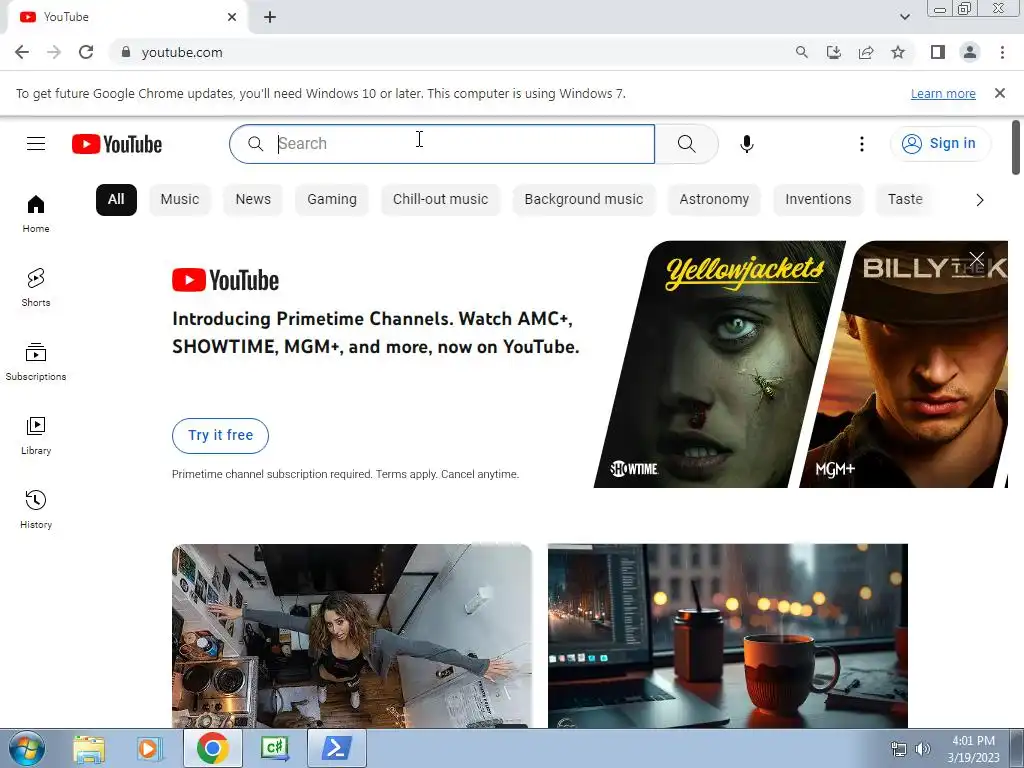
Task: View site information via the padlock icon
Action: [x=126, y=52]
